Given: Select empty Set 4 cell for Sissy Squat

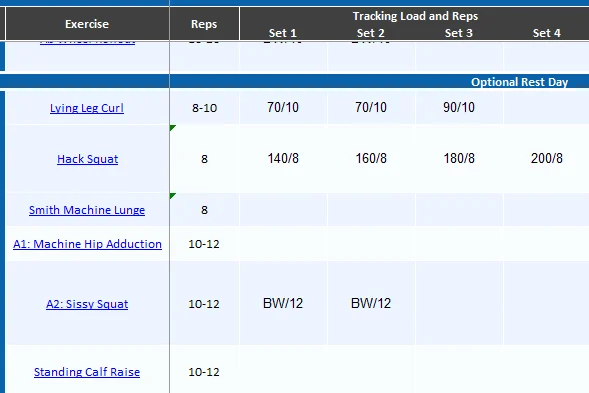Looking at the screenshot, I should [546, 303].
